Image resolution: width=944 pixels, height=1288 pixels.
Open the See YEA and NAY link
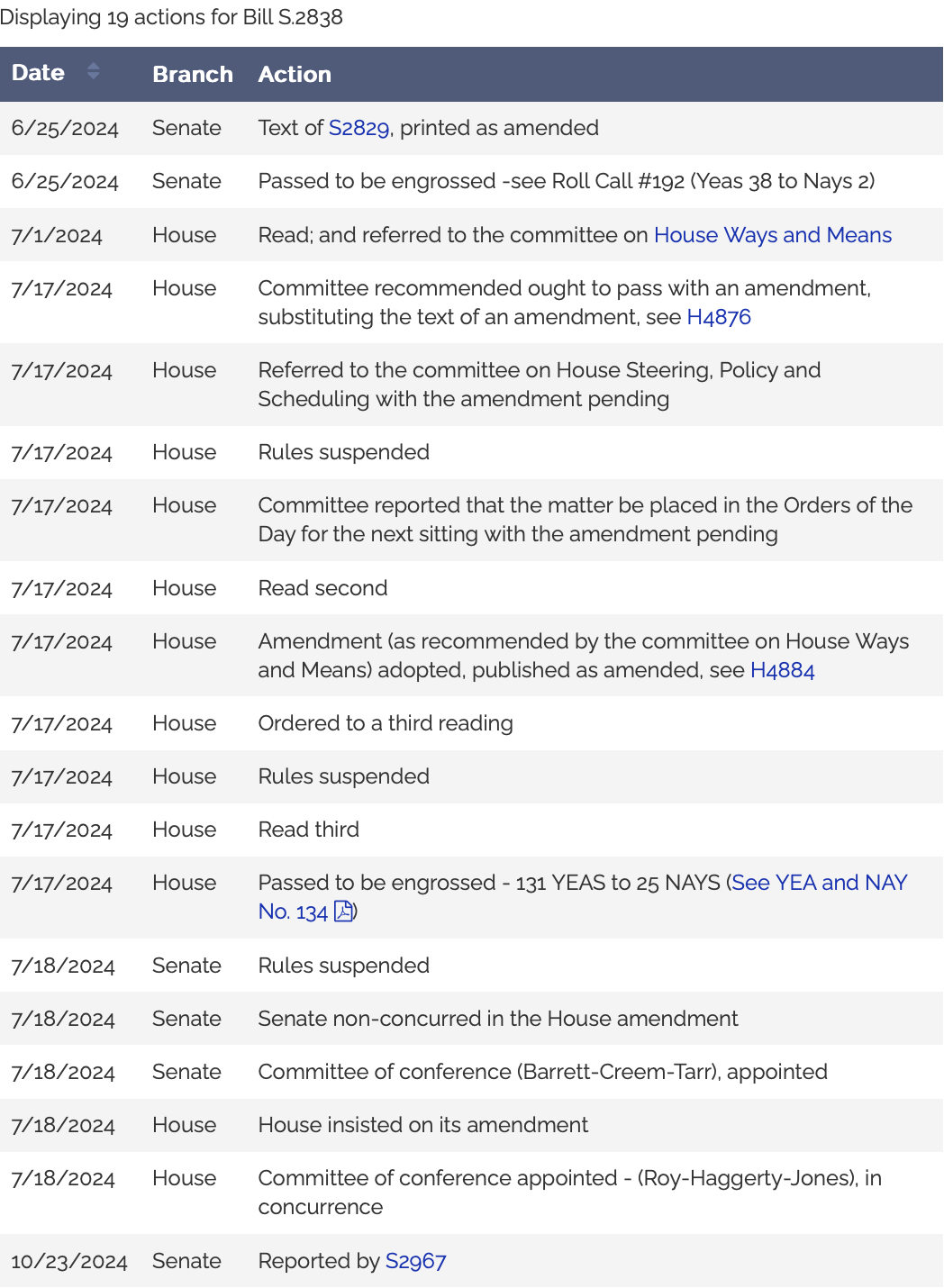tap(819, 883)
